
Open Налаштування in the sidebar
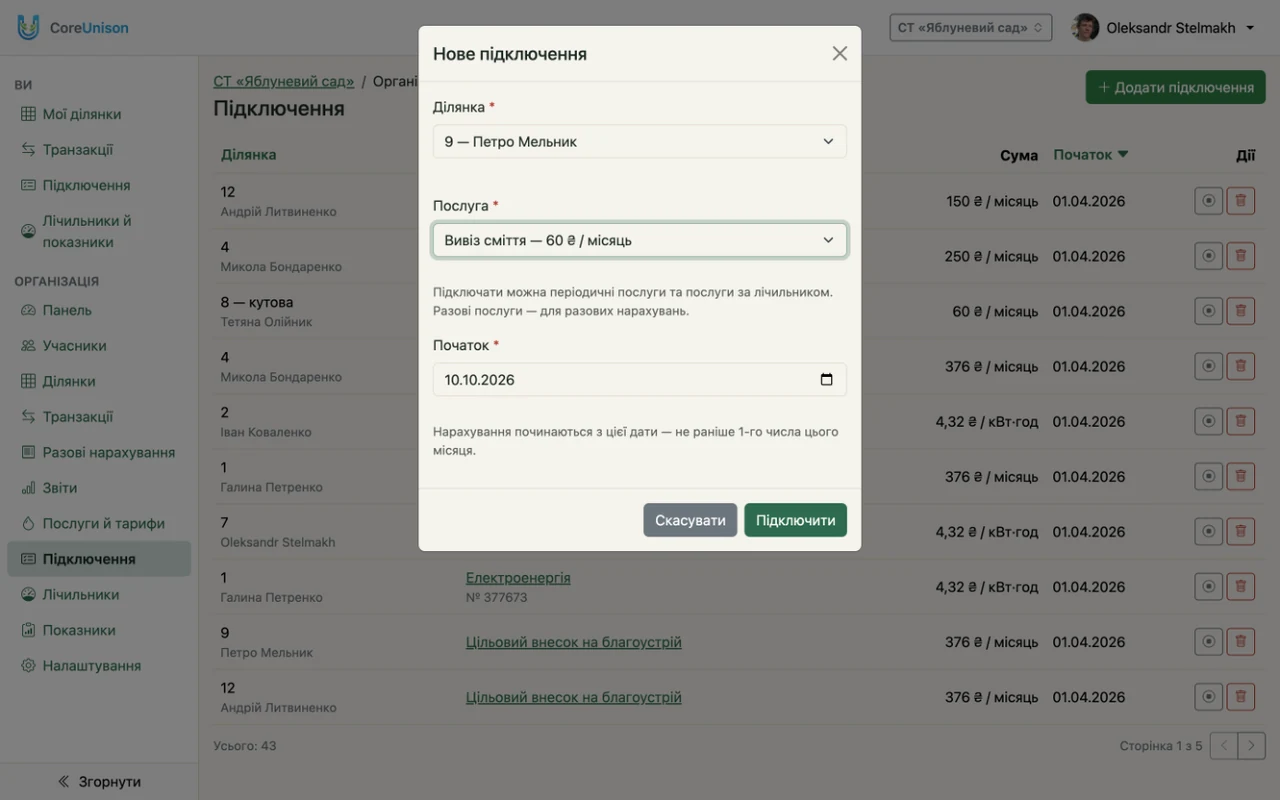[x=99, y=666]
